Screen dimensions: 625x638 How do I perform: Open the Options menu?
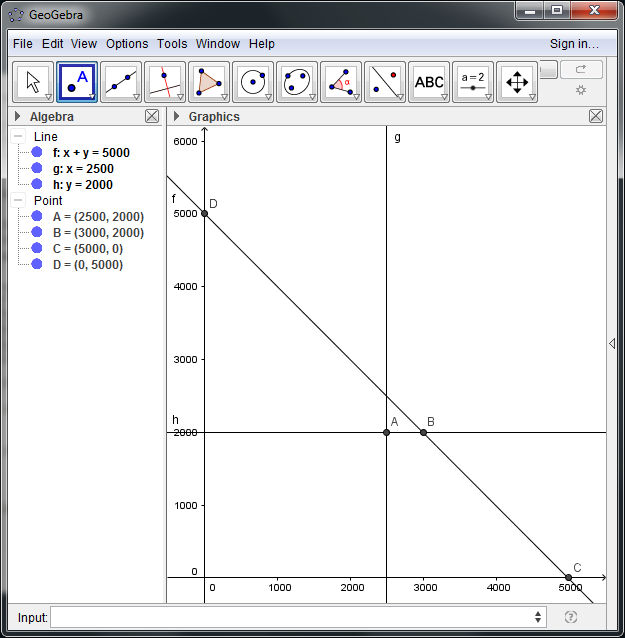point(127,44)
